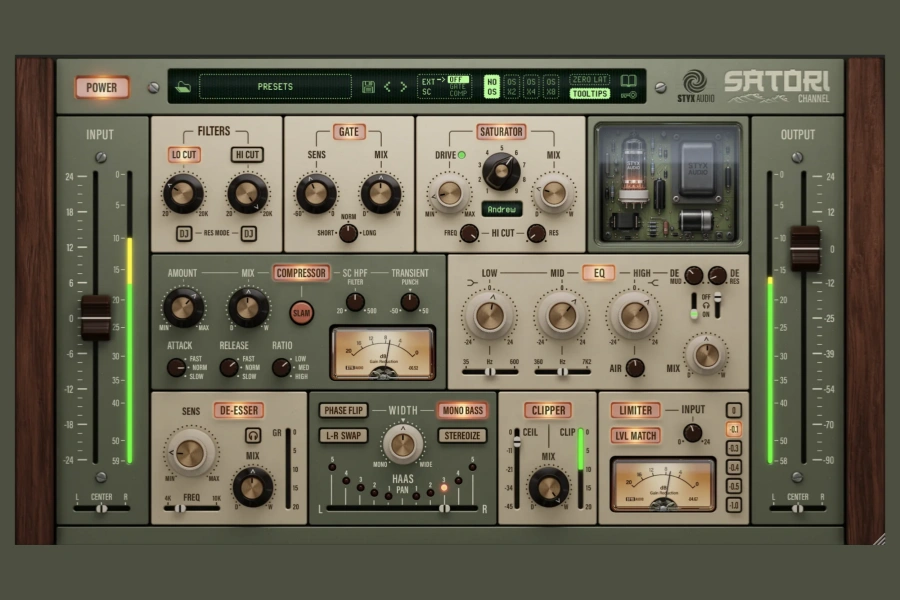Click the EQ MID frequency slider

(x=562, y=372)
